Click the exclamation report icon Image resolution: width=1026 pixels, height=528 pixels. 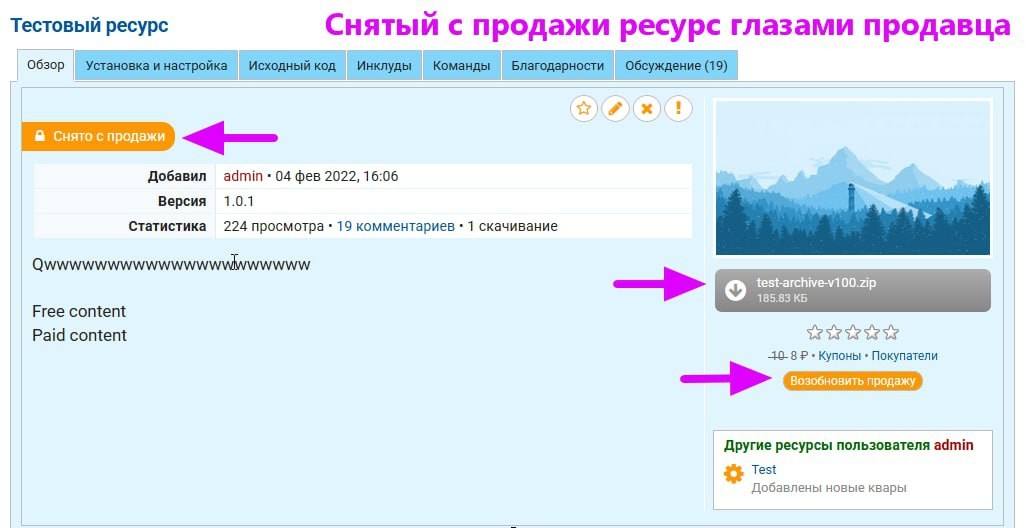click(679, 108)
